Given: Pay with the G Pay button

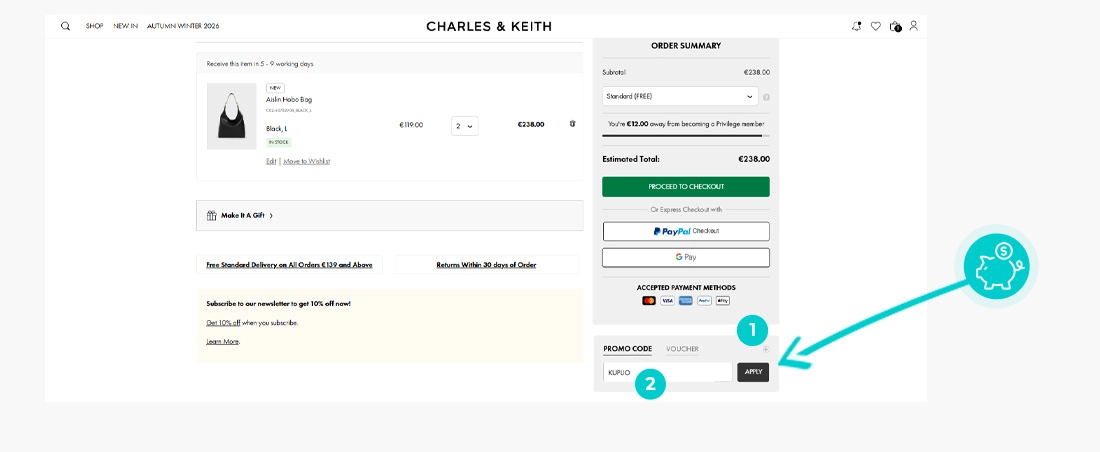Looking at the screenshot, I should (x=685, y=258).
